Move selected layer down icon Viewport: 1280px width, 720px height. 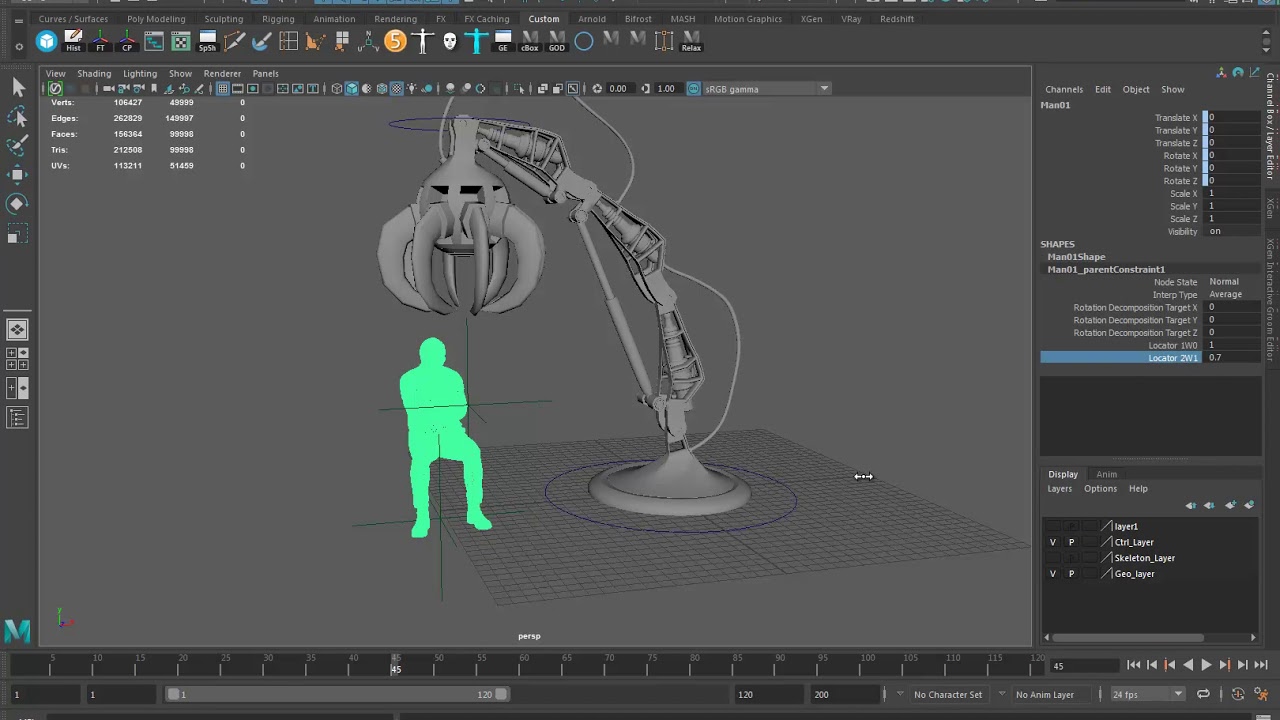pos(1210,505)
